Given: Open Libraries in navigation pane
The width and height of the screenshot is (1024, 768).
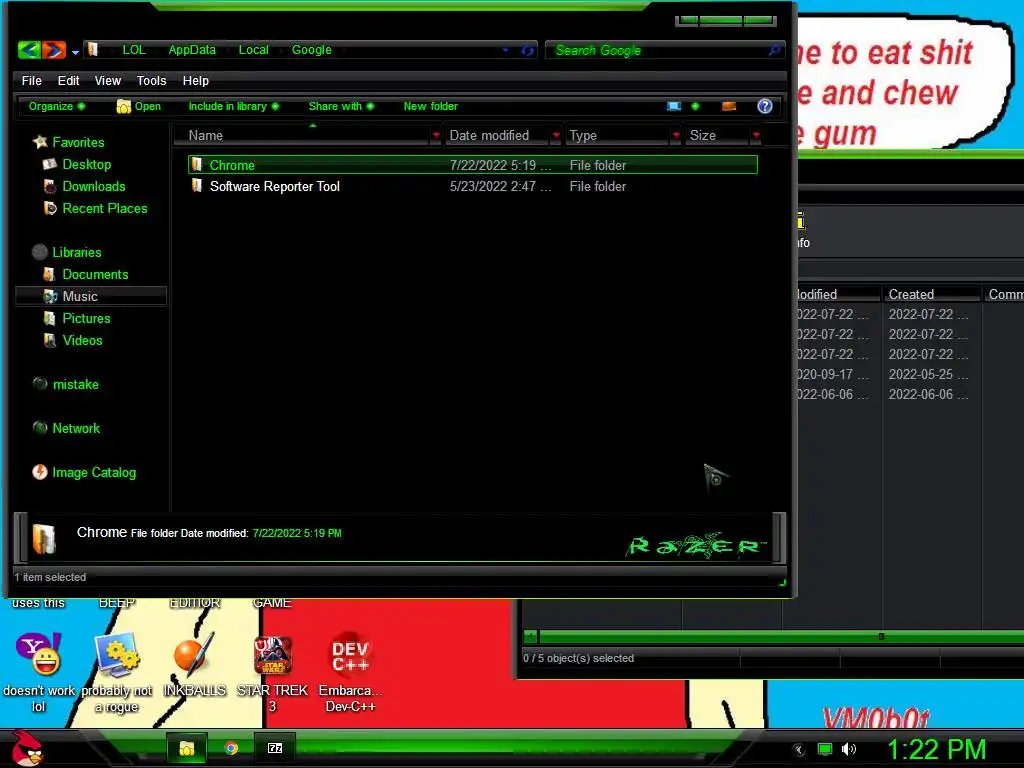Looking at the screenshot, I should pos(67,252).
